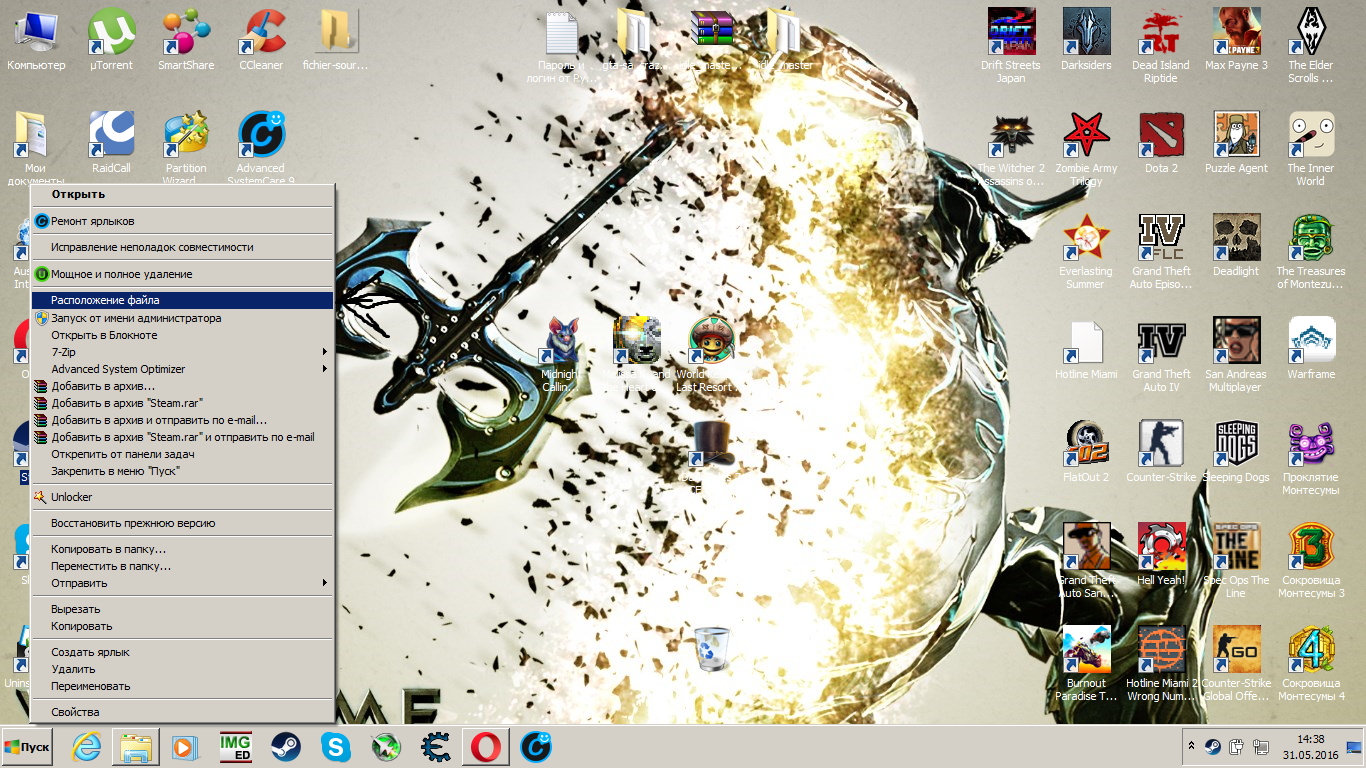The width and height of the screenshot is (1366, 768).
Task: Select Копировать в папку... entry
Action: (x=181, y=549)
